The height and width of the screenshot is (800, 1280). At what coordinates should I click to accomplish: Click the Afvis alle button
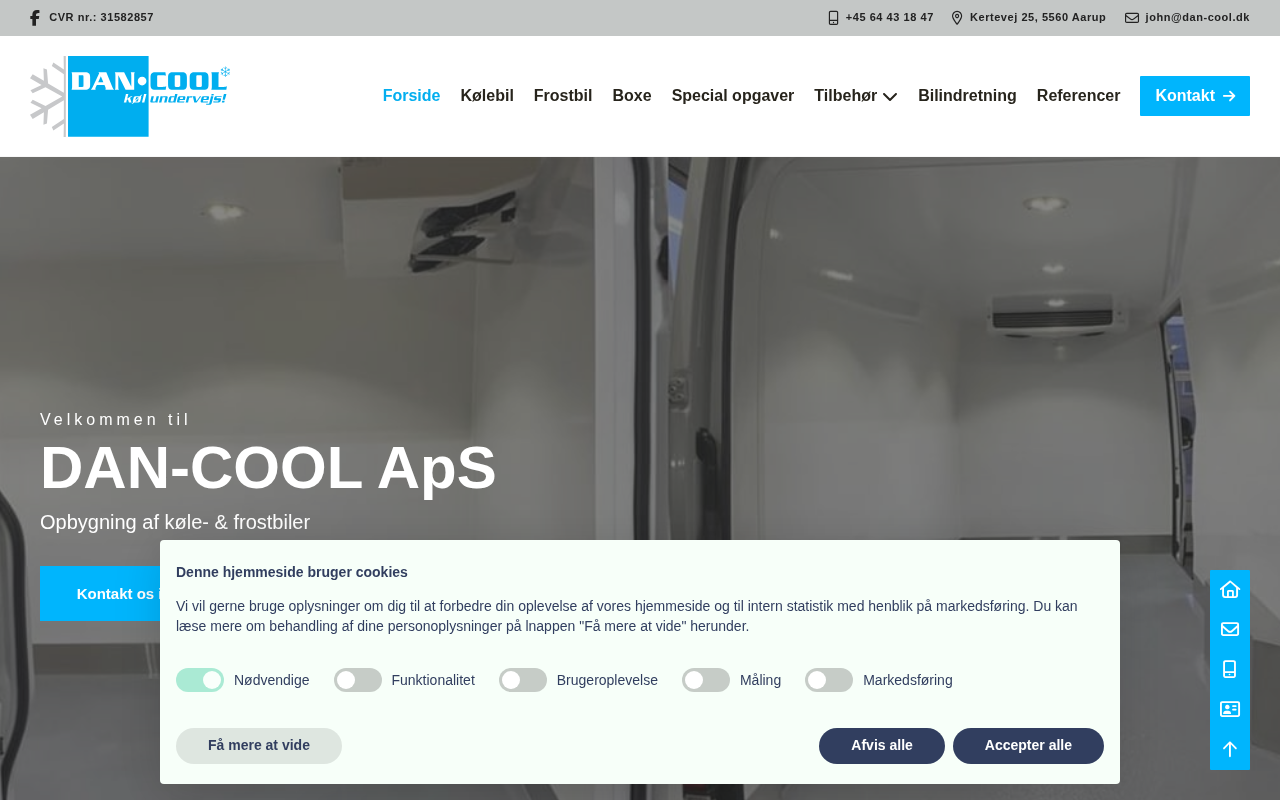coord(882,746)
